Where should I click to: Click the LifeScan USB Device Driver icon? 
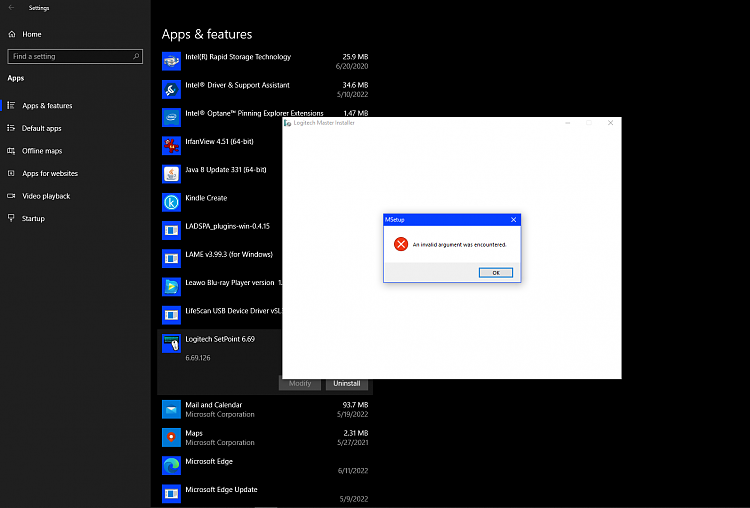171,315
